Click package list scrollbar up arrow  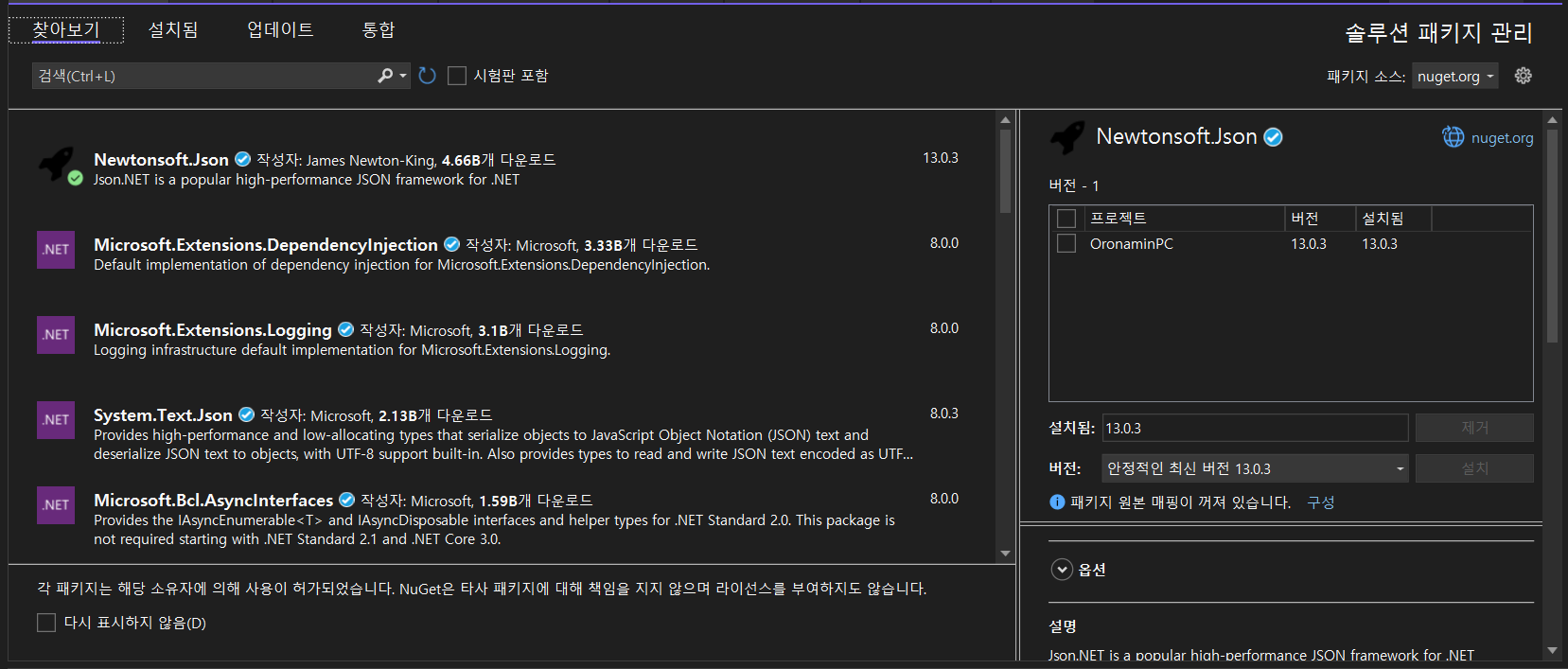pyautogui.click(x=1005, y=120)
